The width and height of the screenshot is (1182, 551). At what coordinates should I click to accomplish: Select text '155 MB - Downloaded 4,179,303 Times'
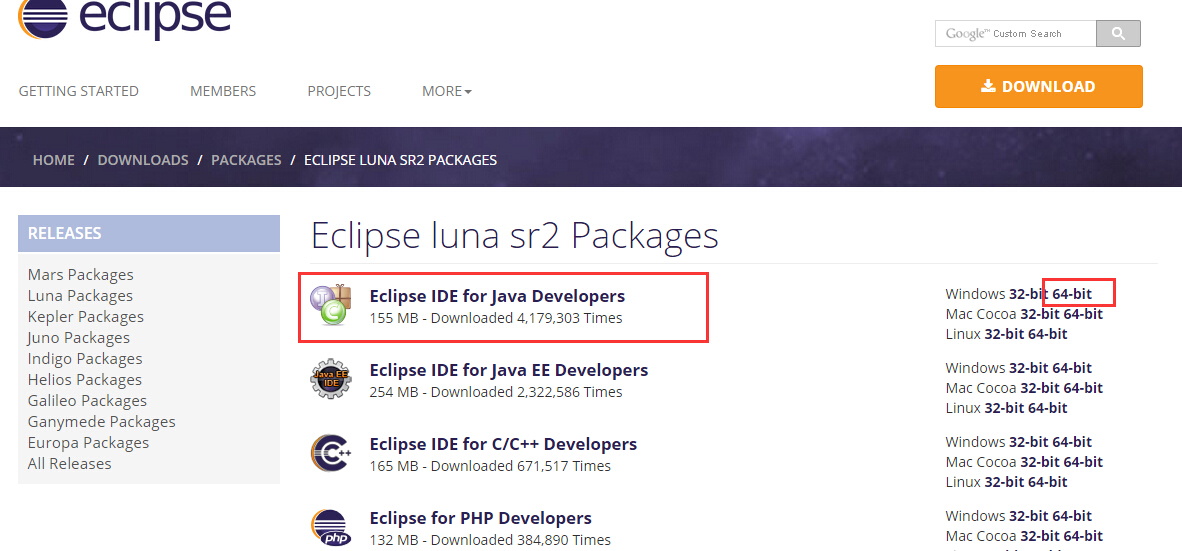[x=496, y=318]
